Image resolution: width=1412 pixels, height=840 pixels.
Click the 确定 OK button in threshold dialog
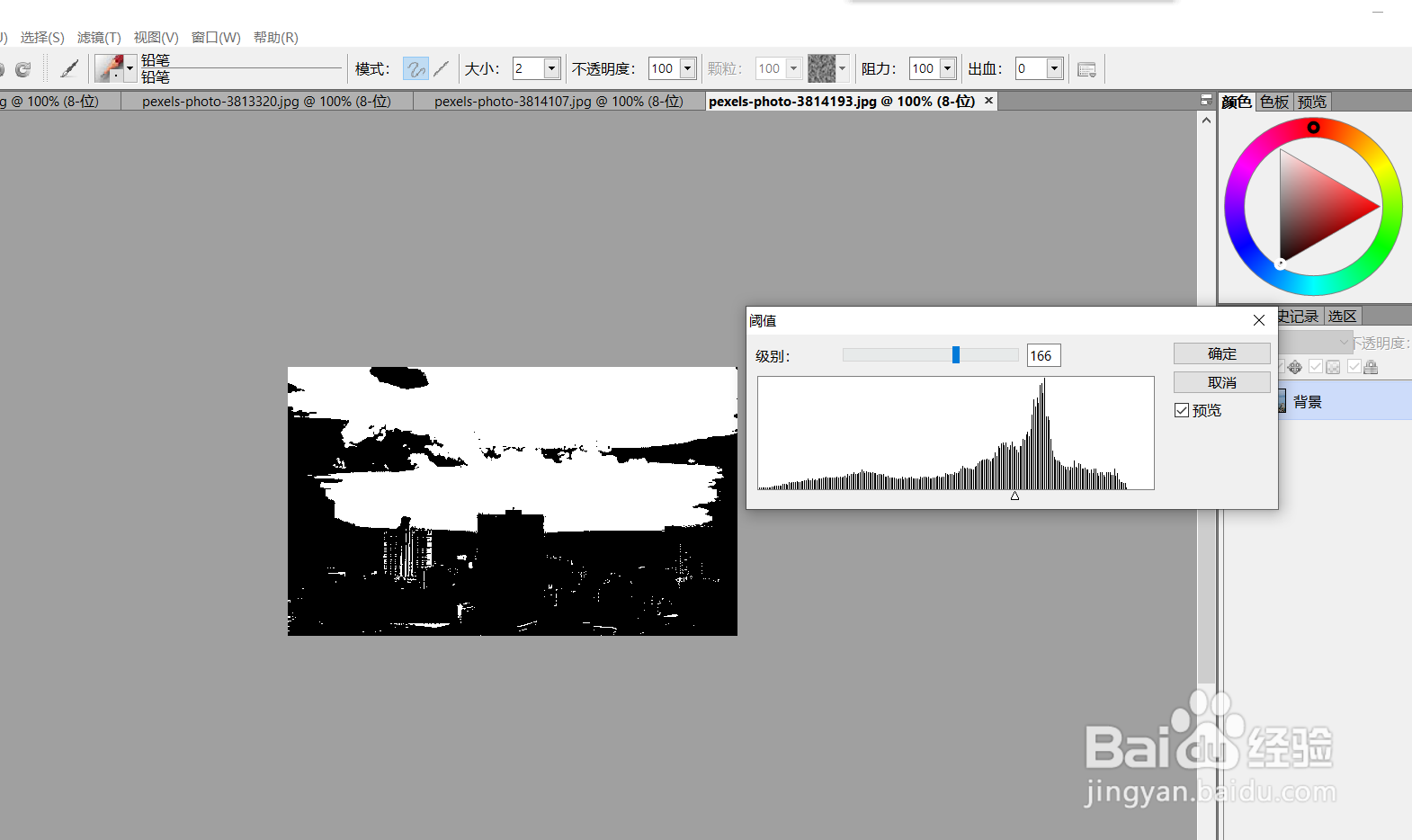click(1221, 353)
